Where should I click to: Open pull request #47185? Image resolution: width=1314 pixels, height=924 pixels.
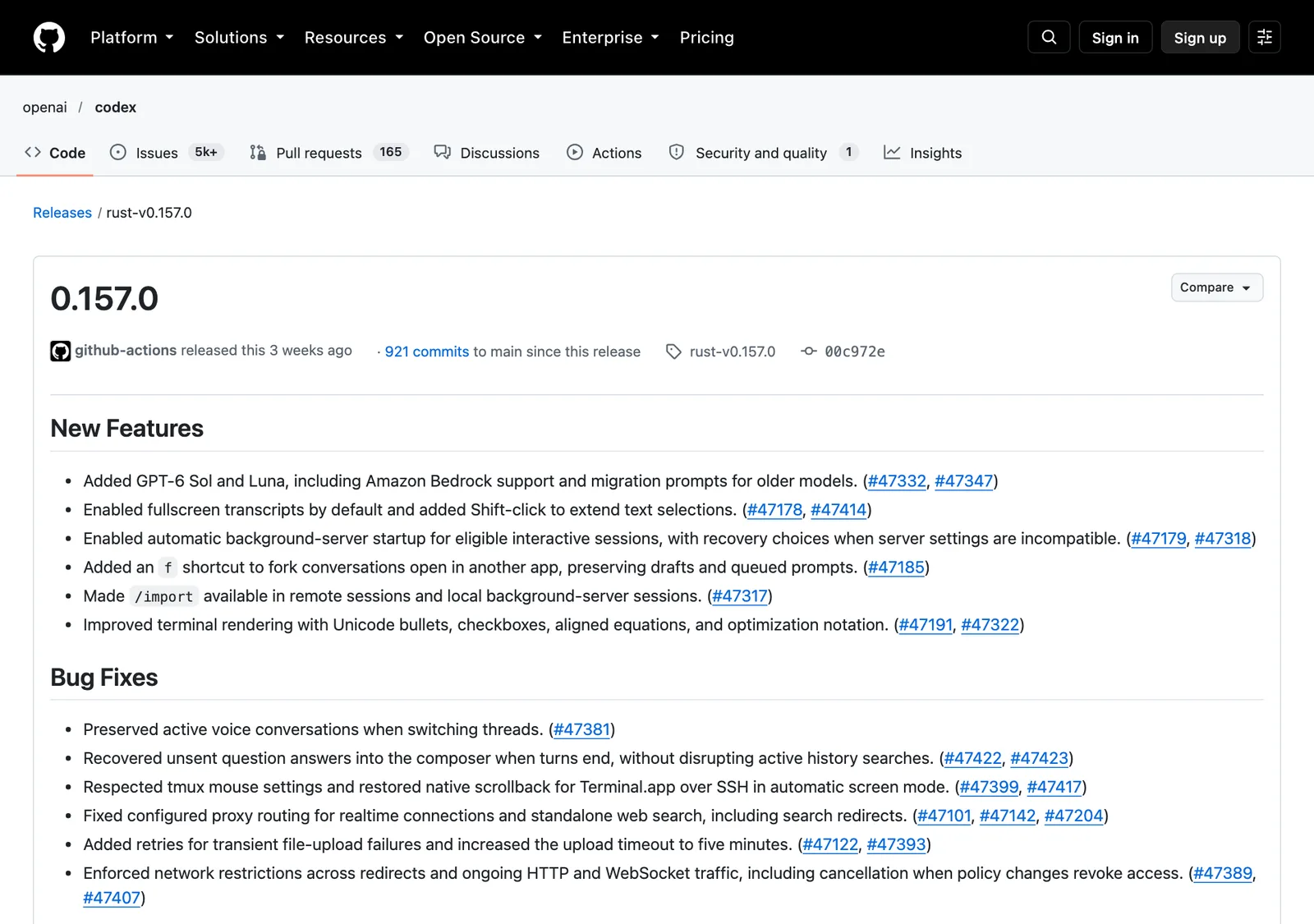pos(896,568)
